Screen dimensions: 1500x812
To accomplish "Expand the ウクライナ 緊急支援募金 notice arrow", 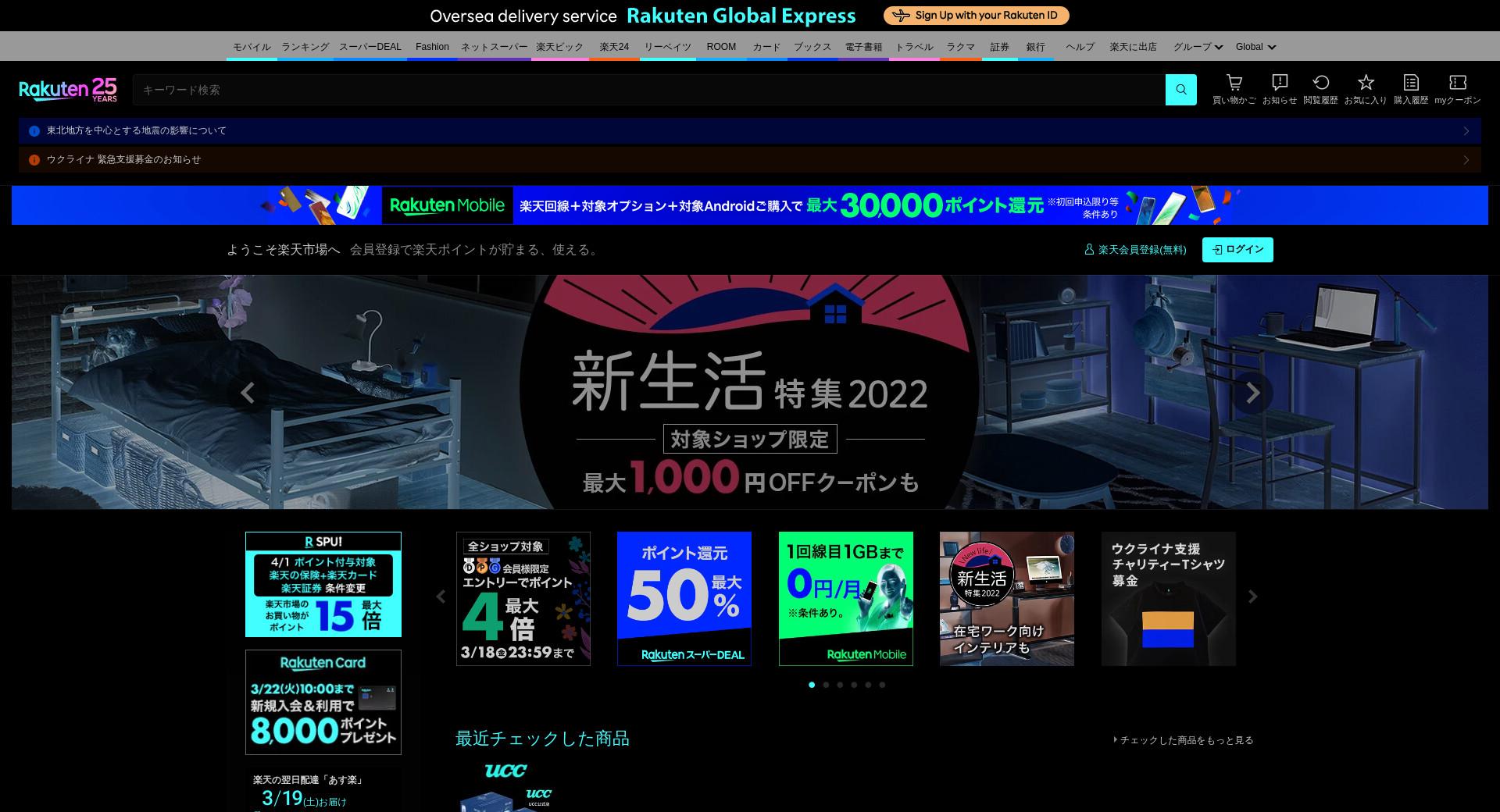I will pyautogui.click(x=1466, y=159).
